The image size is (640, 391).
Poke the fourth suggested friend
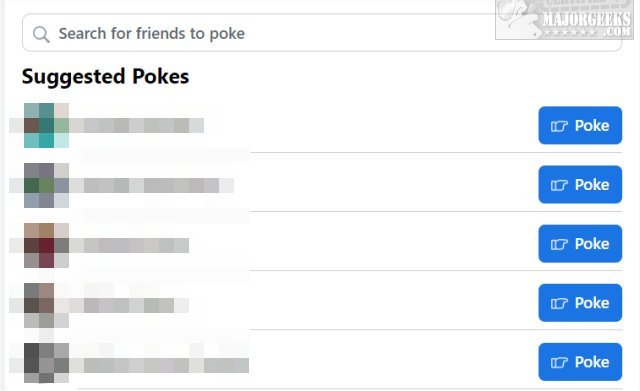(580, 303)
